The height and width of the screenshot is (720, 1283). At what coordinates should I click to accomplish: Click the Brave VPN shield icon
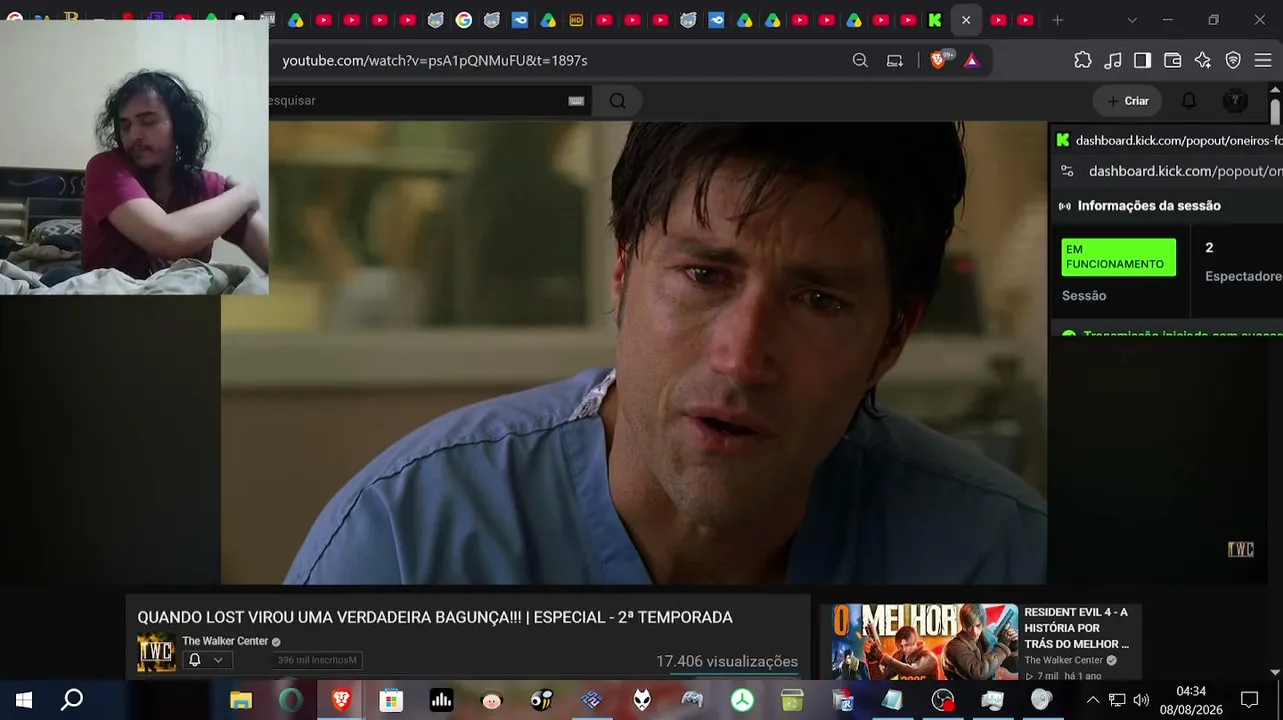(x=1233, y=60)
